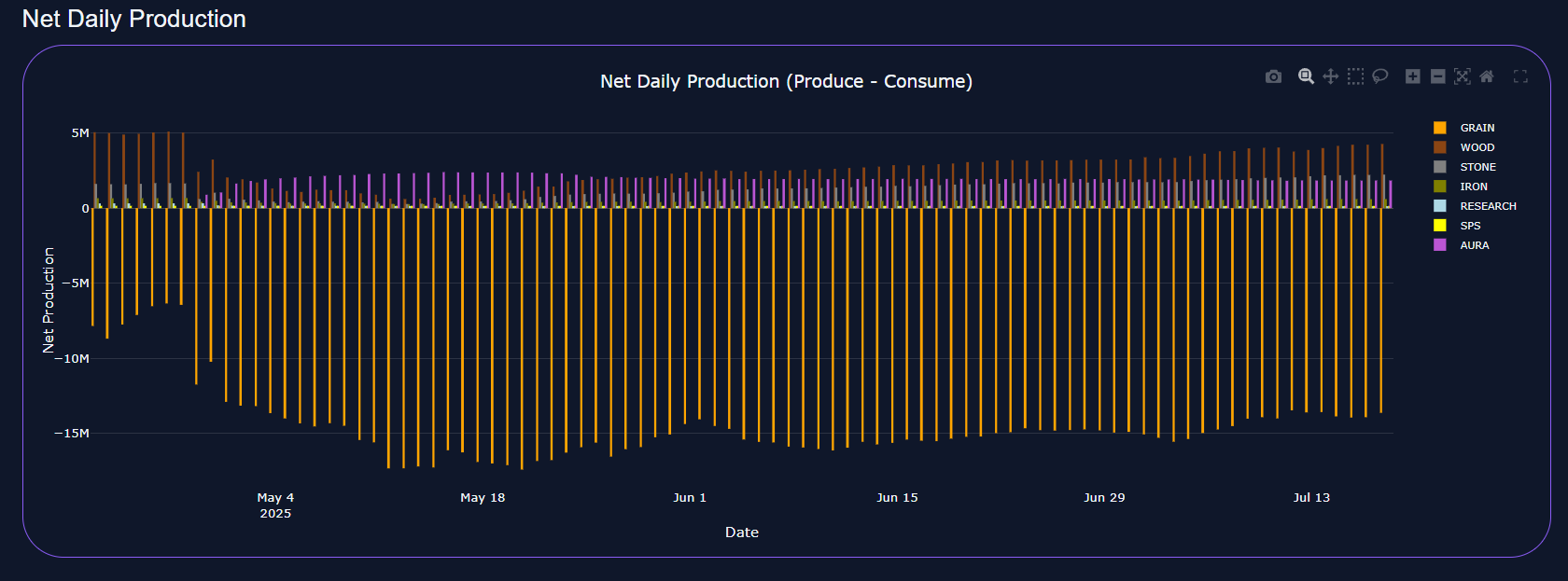Click the May 18 date tick

tap(483, 498)
